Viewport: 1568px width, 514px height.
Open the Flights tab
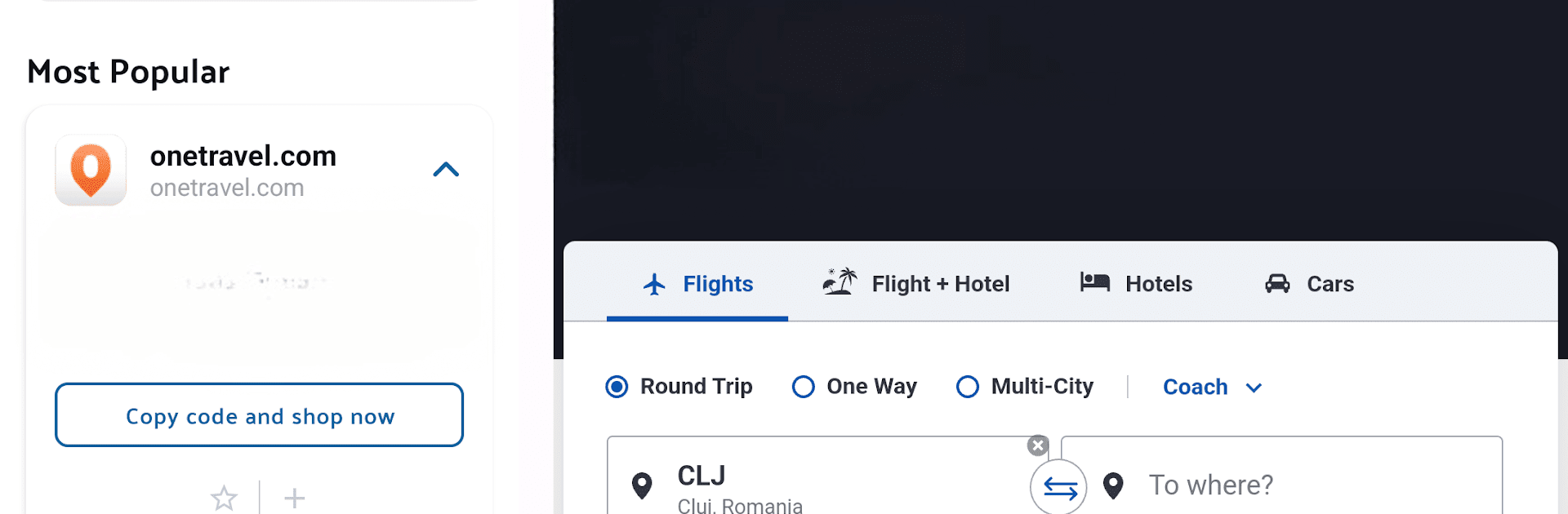tap(697, 284)
